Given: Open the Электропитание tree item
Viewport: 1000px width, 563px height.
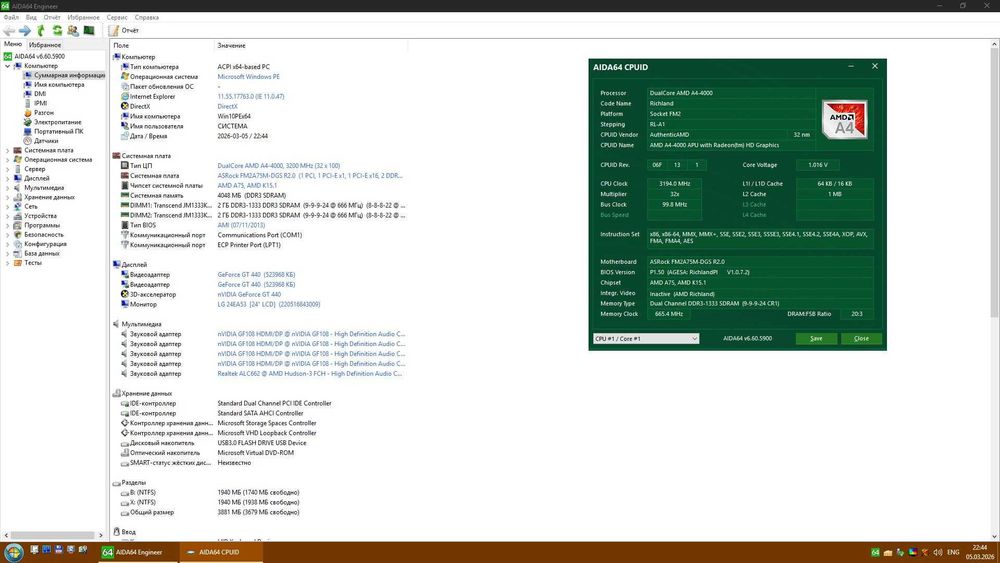Looking at the screenshot, I should tap(57, 122).
